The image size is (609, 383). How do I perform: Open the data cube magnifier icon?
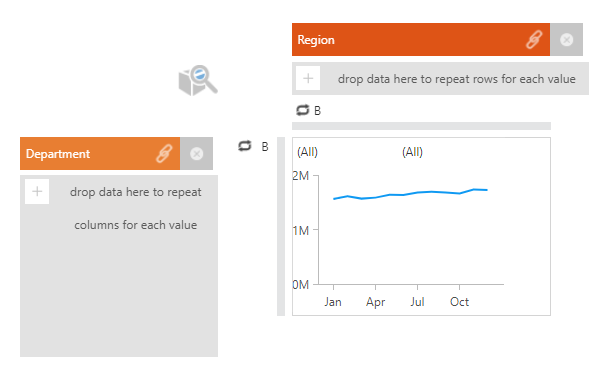coord(198,80)
